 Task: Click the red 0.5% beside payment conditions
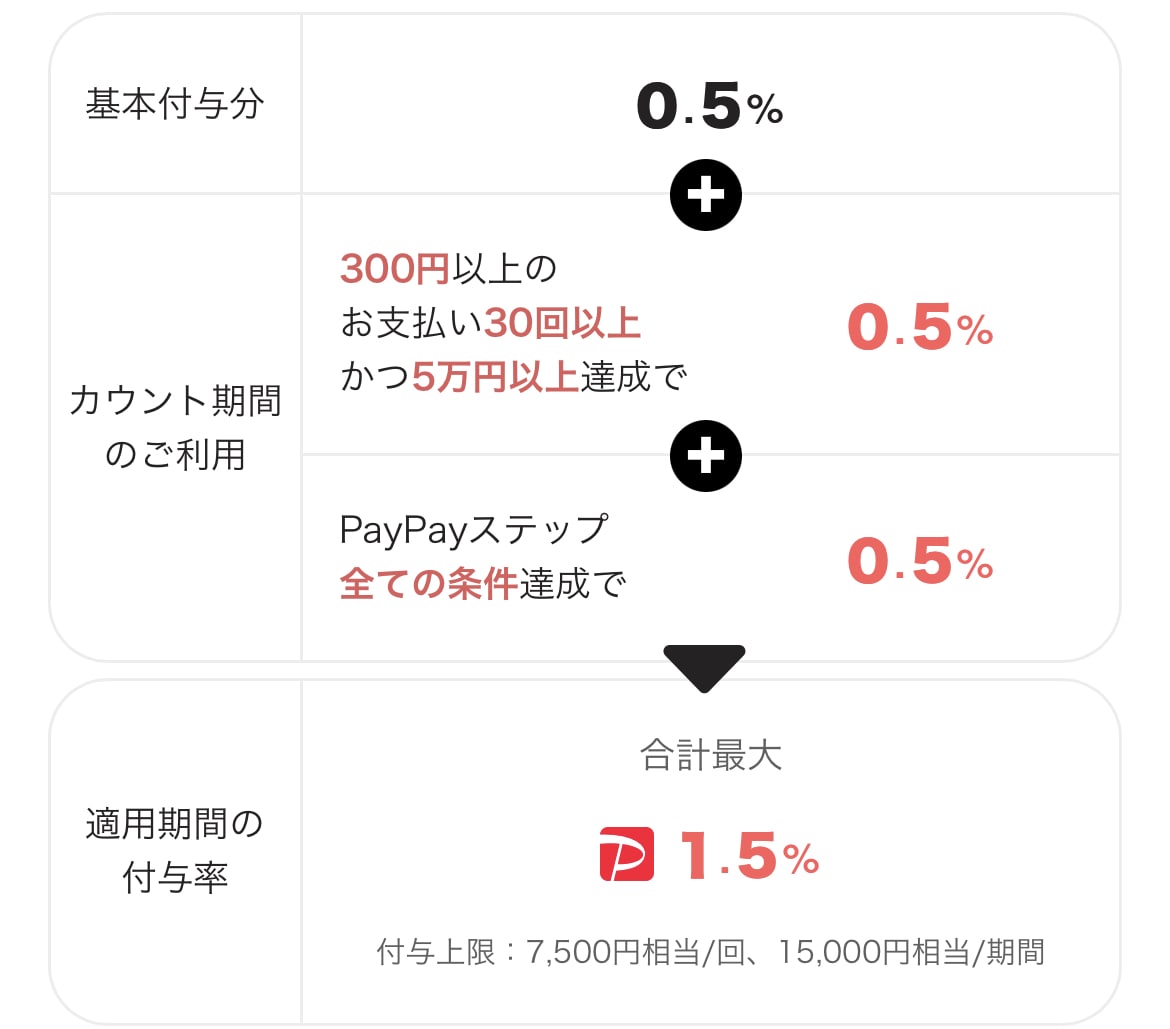pyautogui.click(x=920, y=327)
